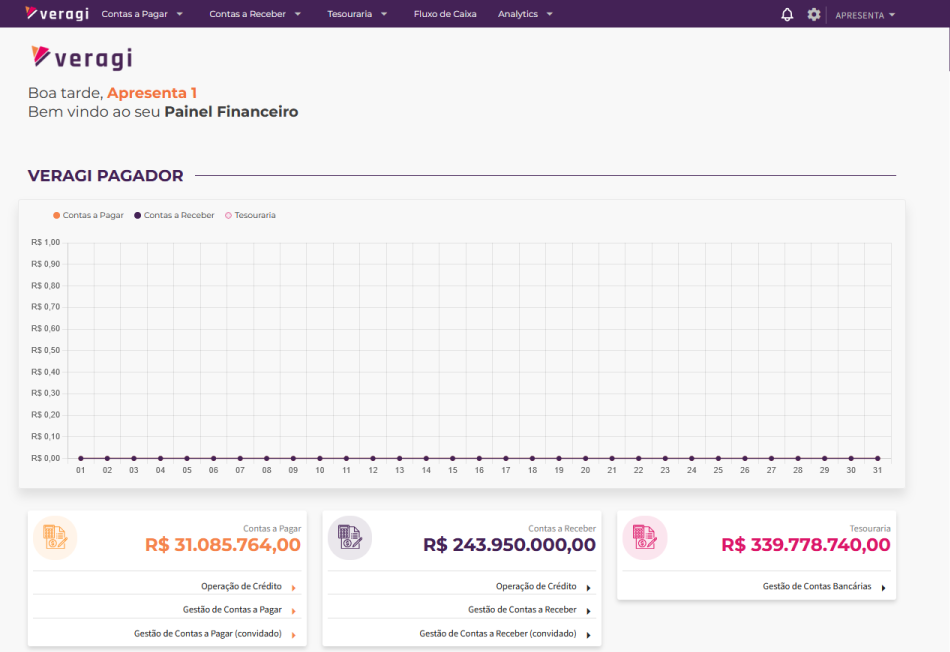Open the Fluxo de Caixa menu item
Image resolution: width=950 pixels, height=652 pixels.
click(x=445, y=14)
